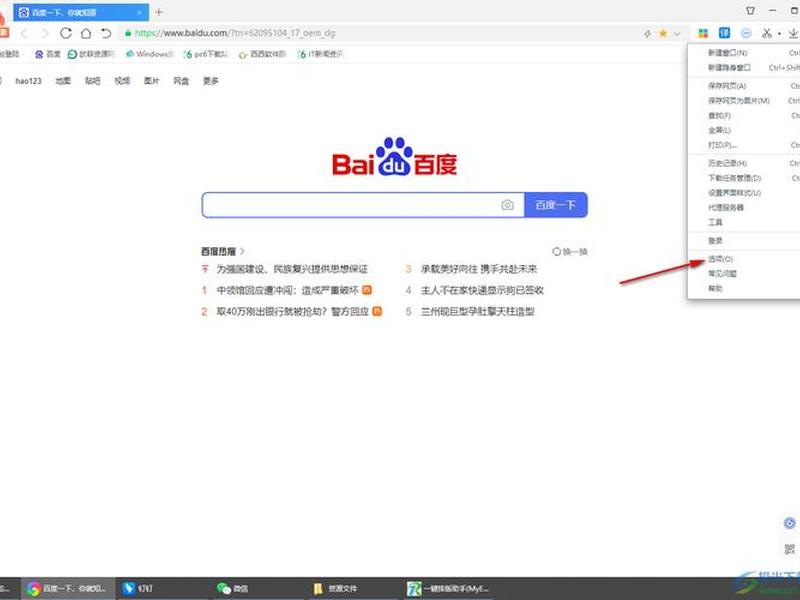
Task: Select 全屏(L) in the menu
Action: [x=745, y=131]
